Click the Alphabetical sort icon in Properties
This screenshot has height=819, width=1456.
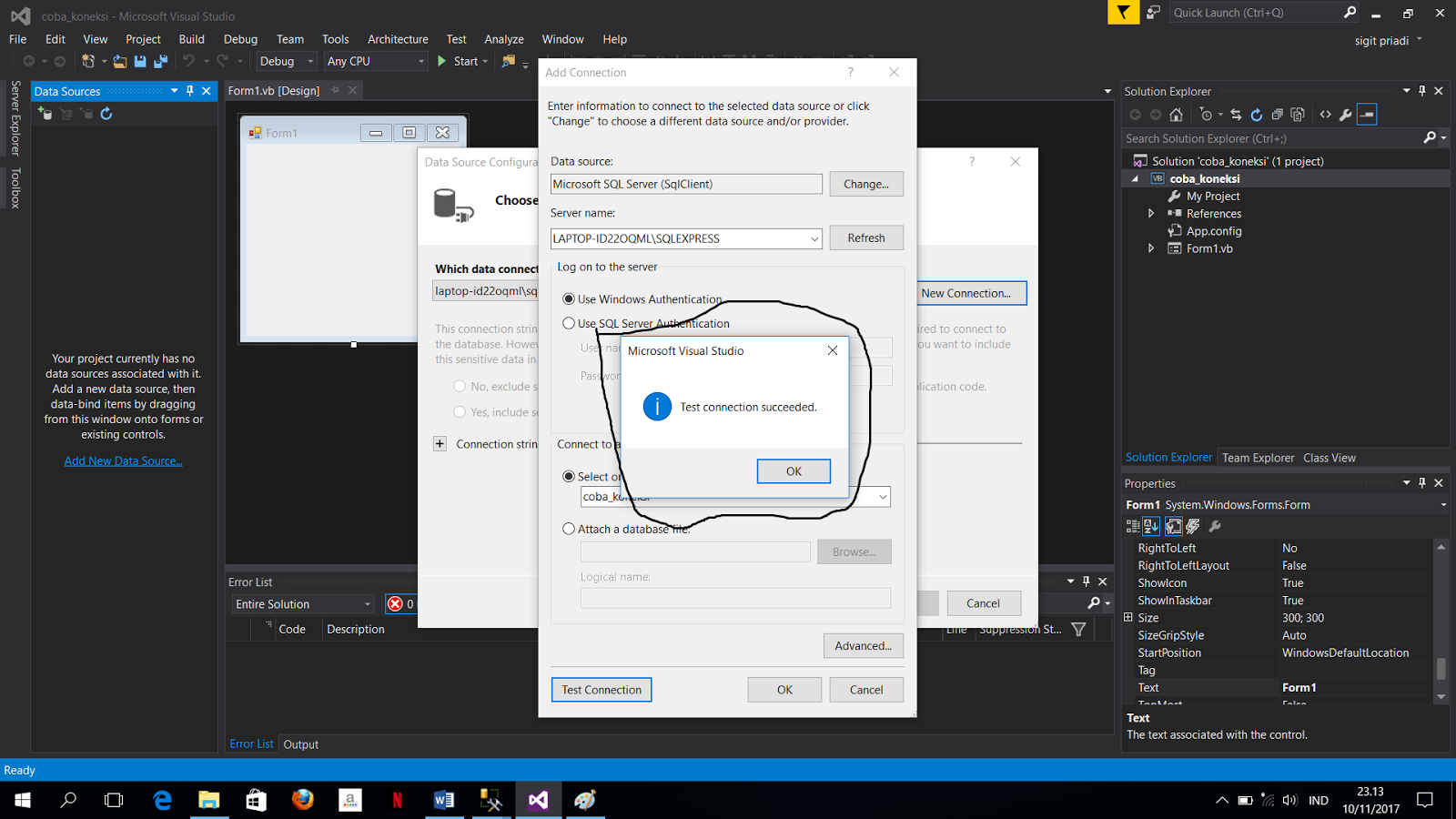[1152, 526]
